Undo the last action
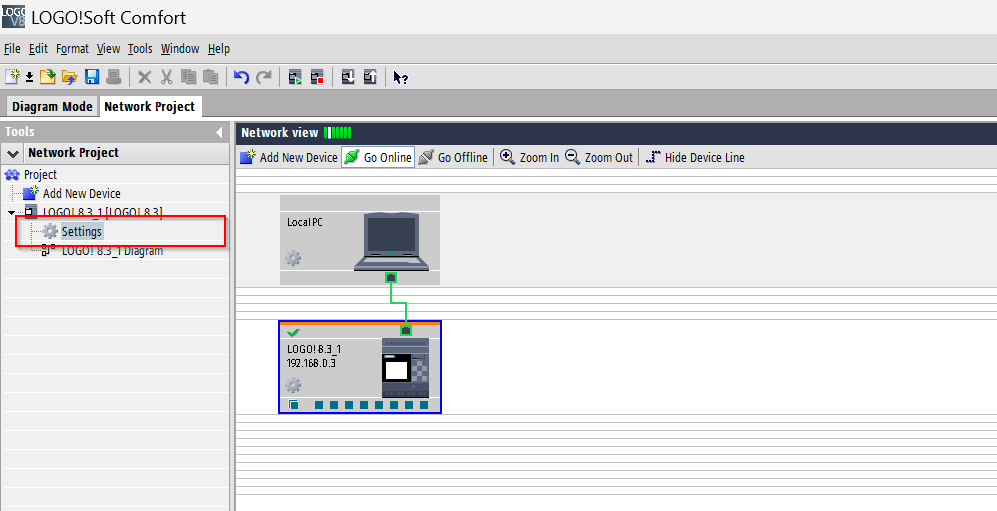Image resolution: width=997 pixels, height=511 pixels. pos(241,78)
